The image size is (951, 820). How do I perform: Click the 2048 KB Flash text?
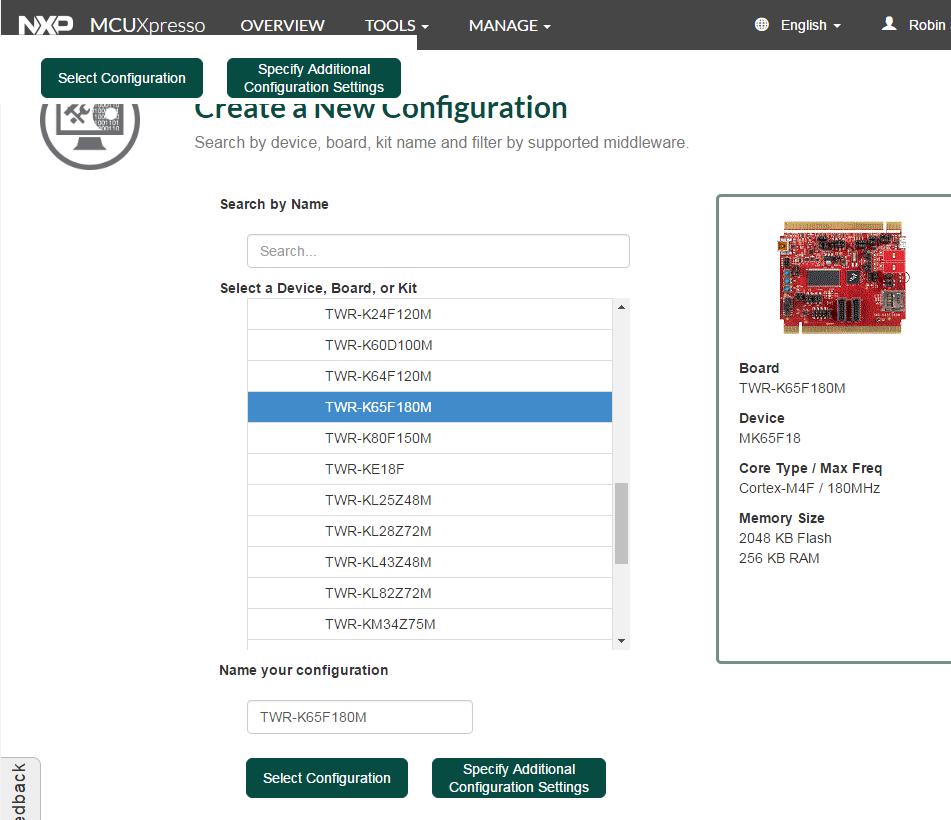[x=785, y=538]
